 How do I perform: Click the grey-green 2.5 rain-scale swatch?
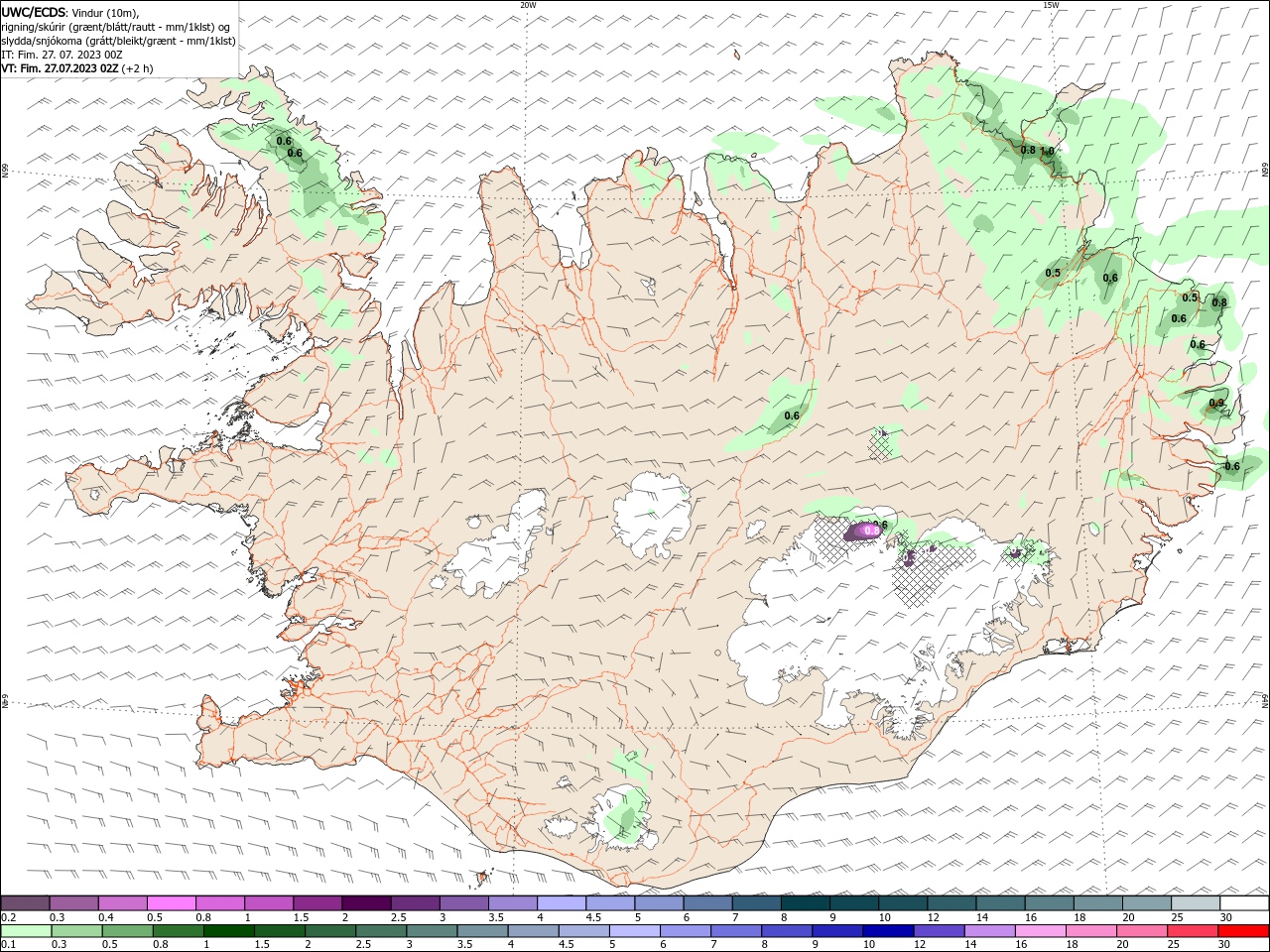point(381,931)
